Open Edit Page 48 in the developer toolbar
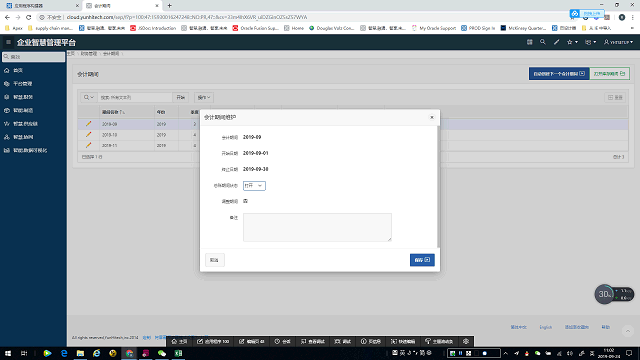The image size is (640, 360). pyautogui.click(x=252, y=341)
